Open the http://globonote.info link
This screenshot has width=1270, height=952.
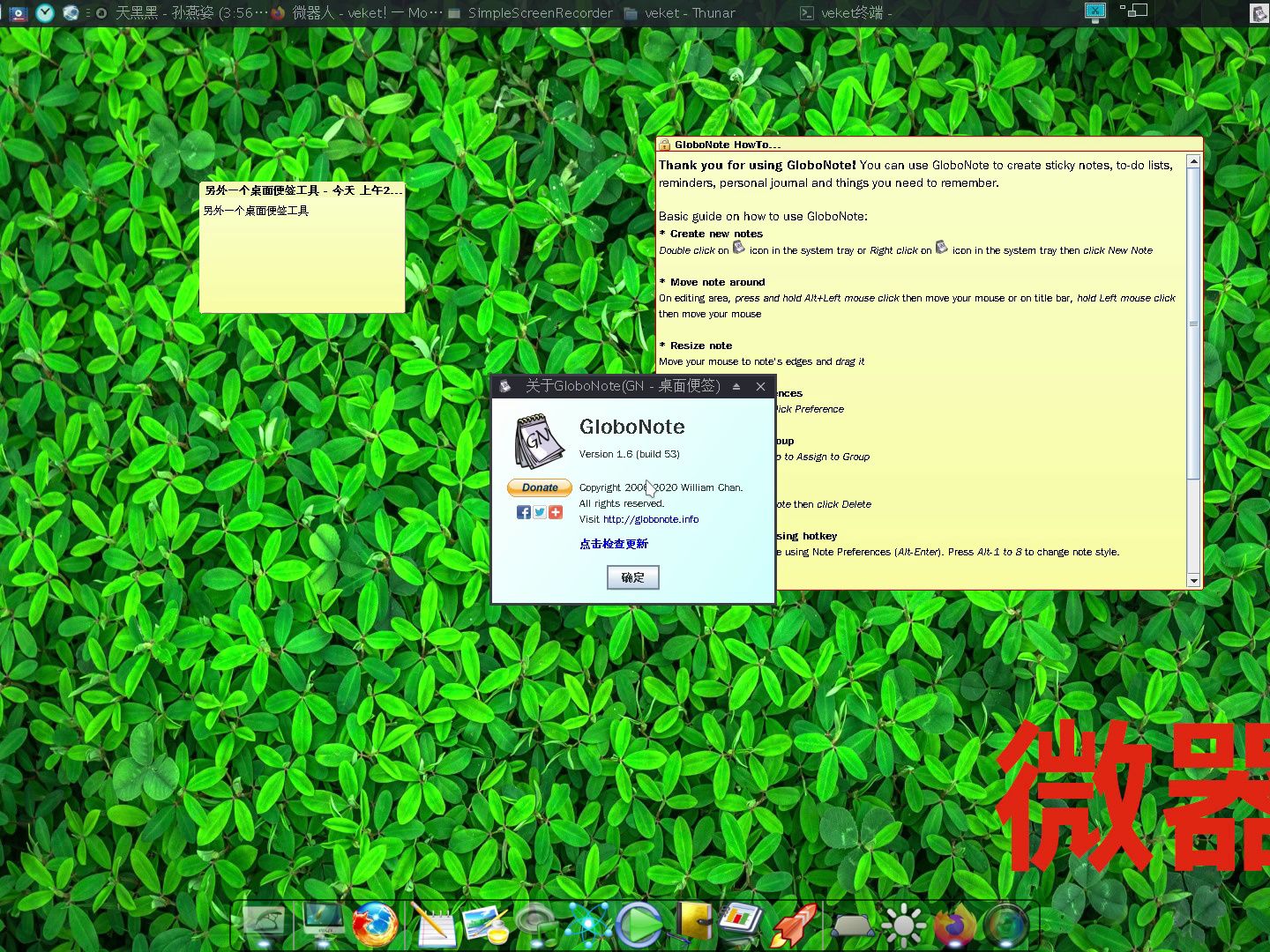click(651, 519)
